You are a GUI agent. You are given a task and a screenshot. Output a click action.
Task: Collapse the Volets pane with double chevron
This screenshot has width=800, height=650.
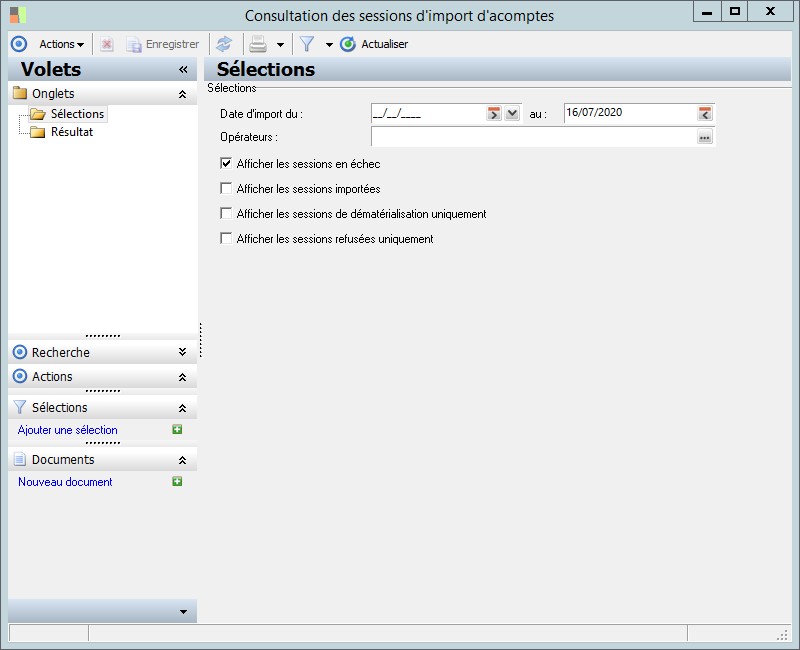tap(183, 69)
